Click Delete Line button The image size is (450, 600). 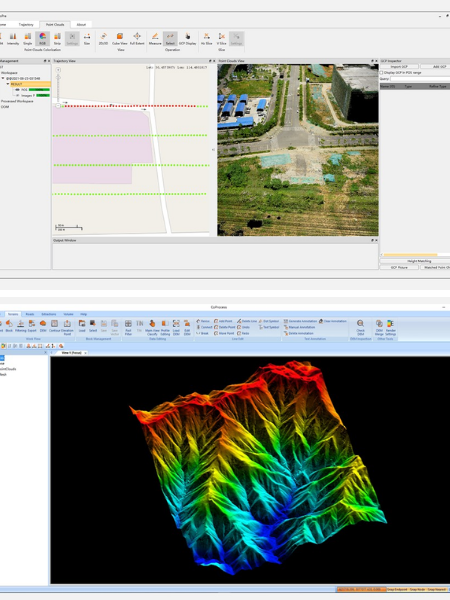(247, 321)
